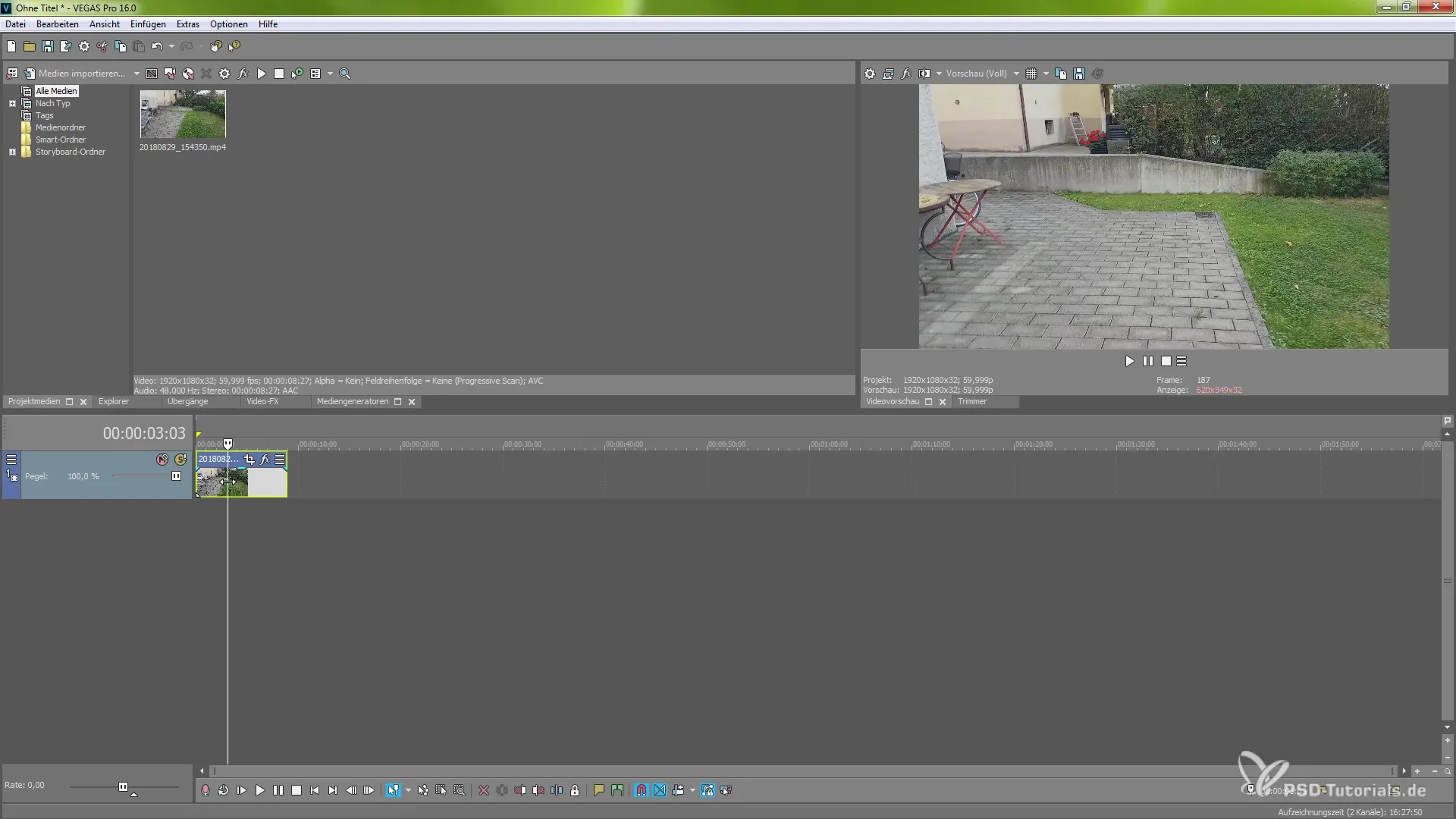
Task: Switch to the Mediengeneratoren tab
Action: click(353, 402)
